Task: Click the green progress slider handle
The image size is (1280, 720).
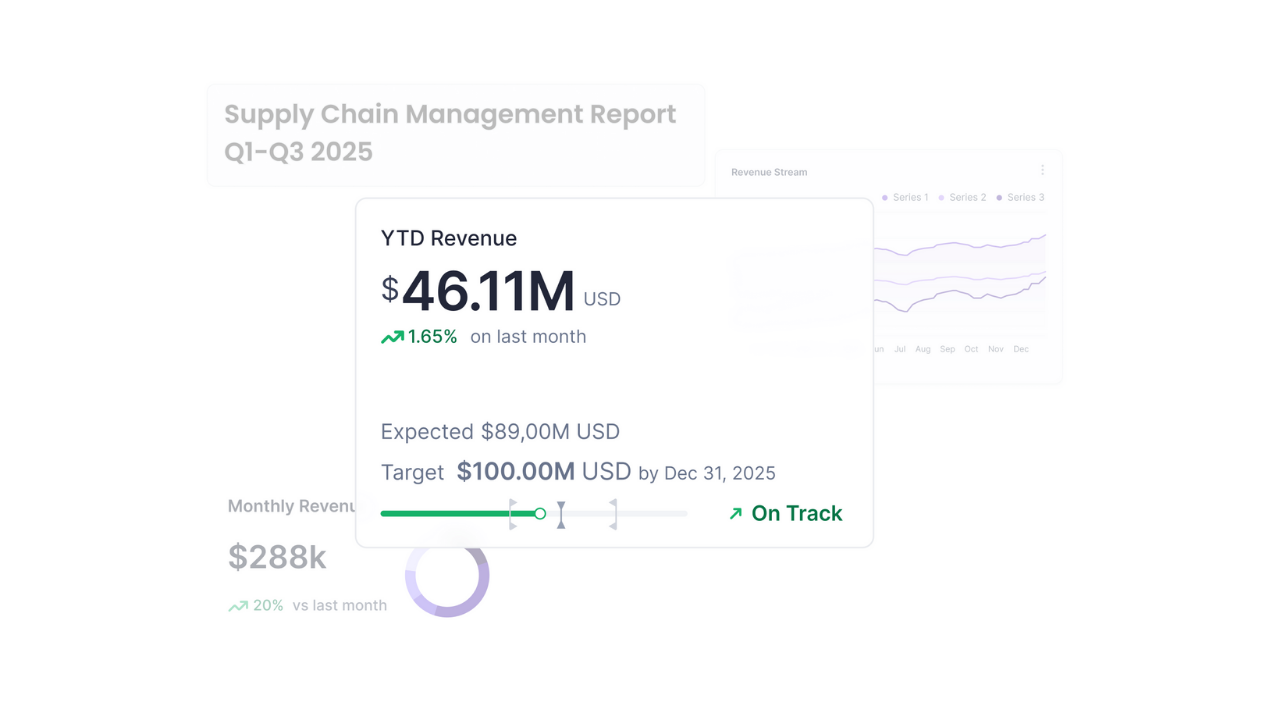Action: 540,514
